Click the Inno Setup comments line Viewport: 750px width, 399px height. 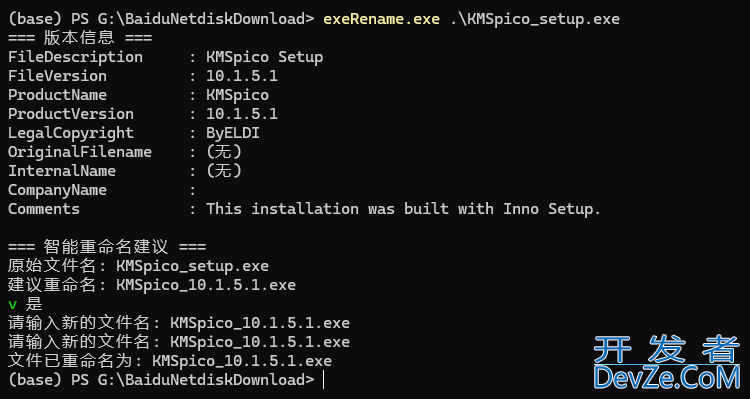point(403,209)
